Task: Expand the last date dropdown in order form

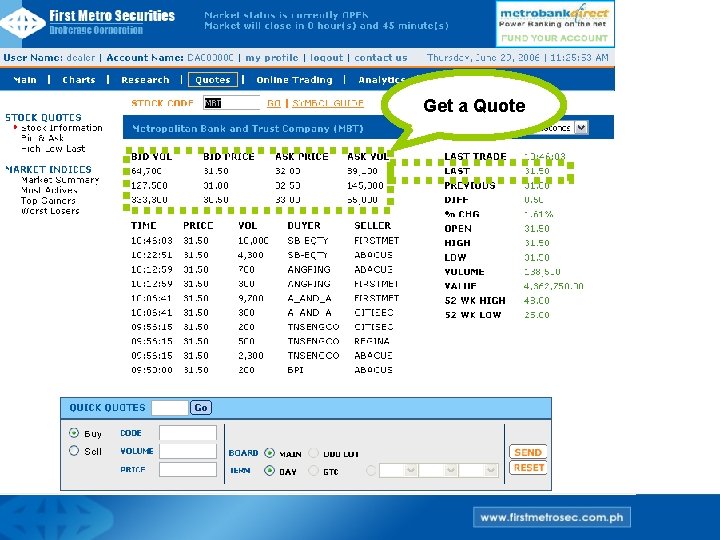Action: pyautogui.click(x=491, y=470)
